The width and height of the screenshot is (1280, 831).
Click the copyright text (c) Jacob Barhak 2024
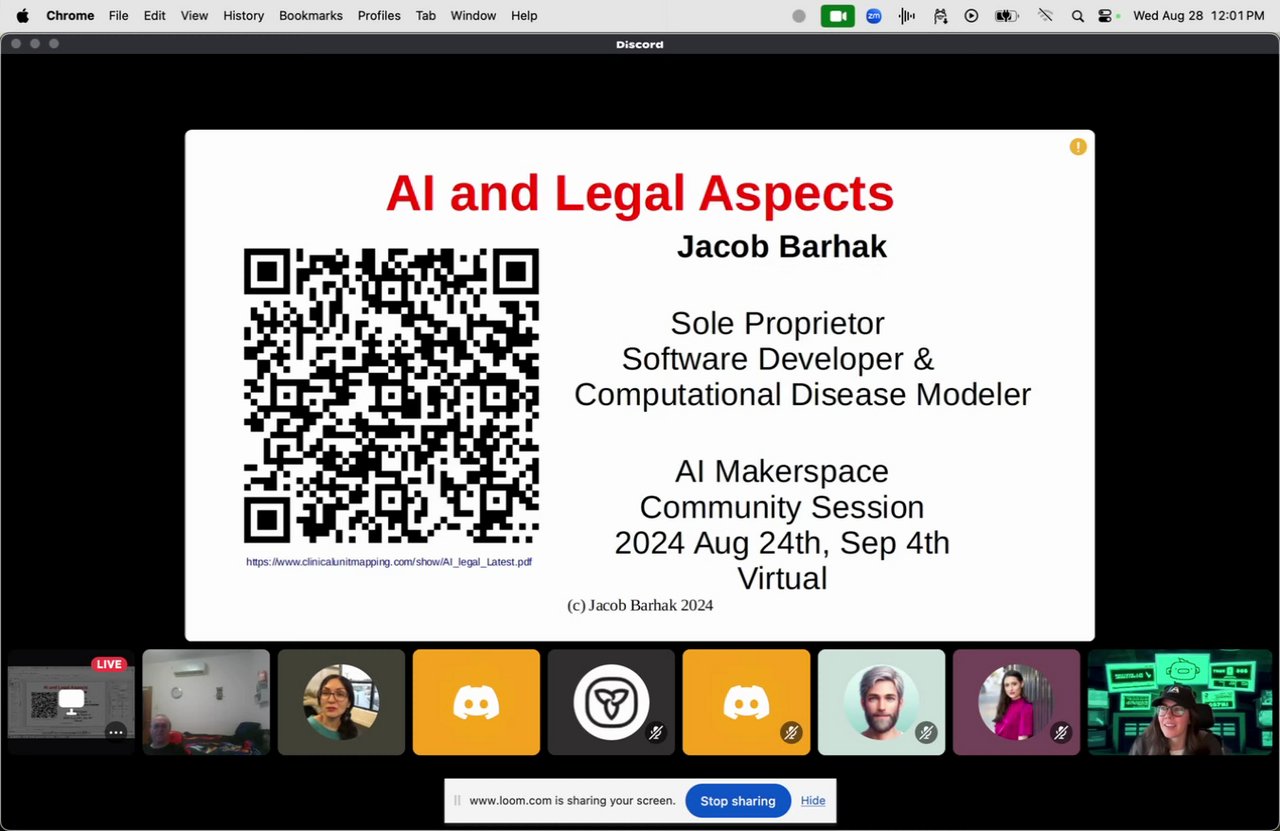click(x=640, y=605)
